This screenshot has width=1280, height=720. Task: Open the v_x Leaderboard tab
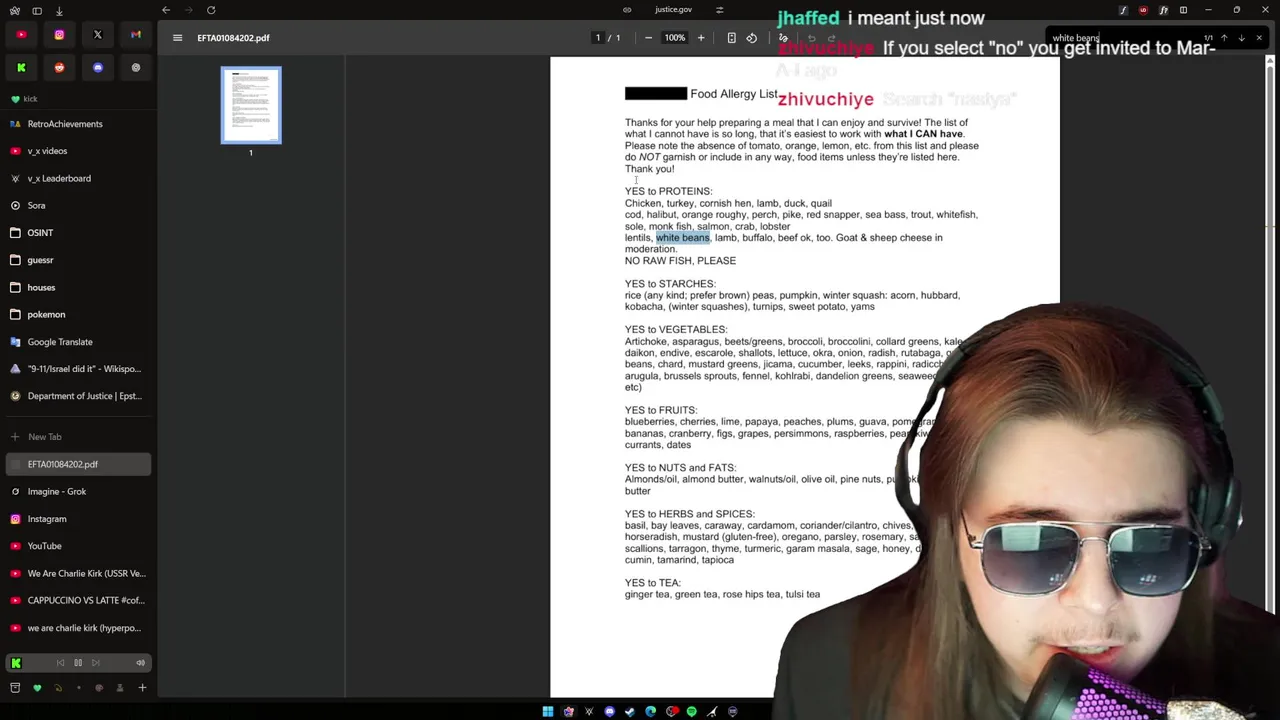tap(78, 178)
